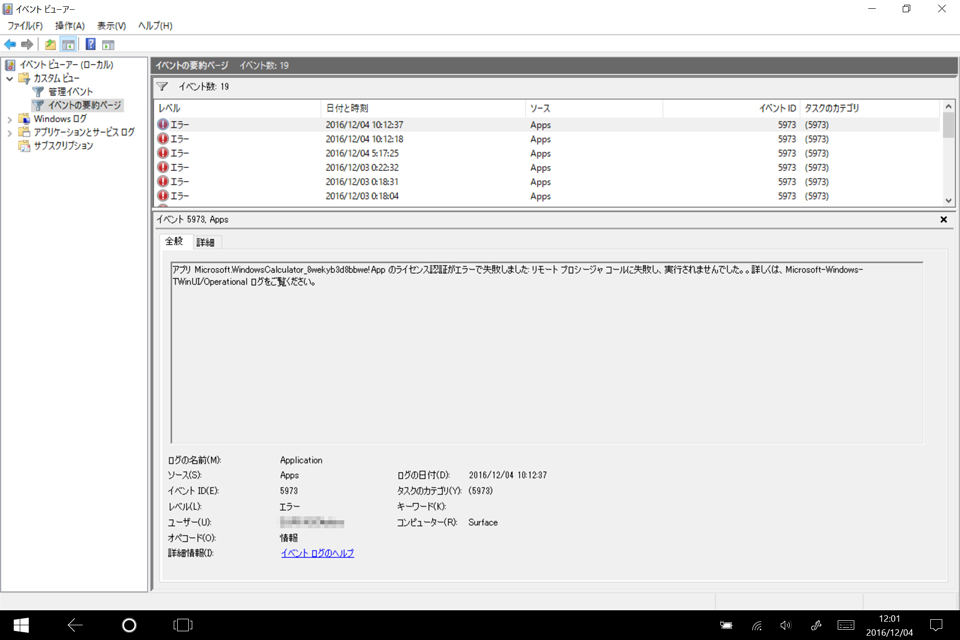This screenshot has width=960, height=640.
Task: Open the 表示(V) menu
Action: [111, 26]
